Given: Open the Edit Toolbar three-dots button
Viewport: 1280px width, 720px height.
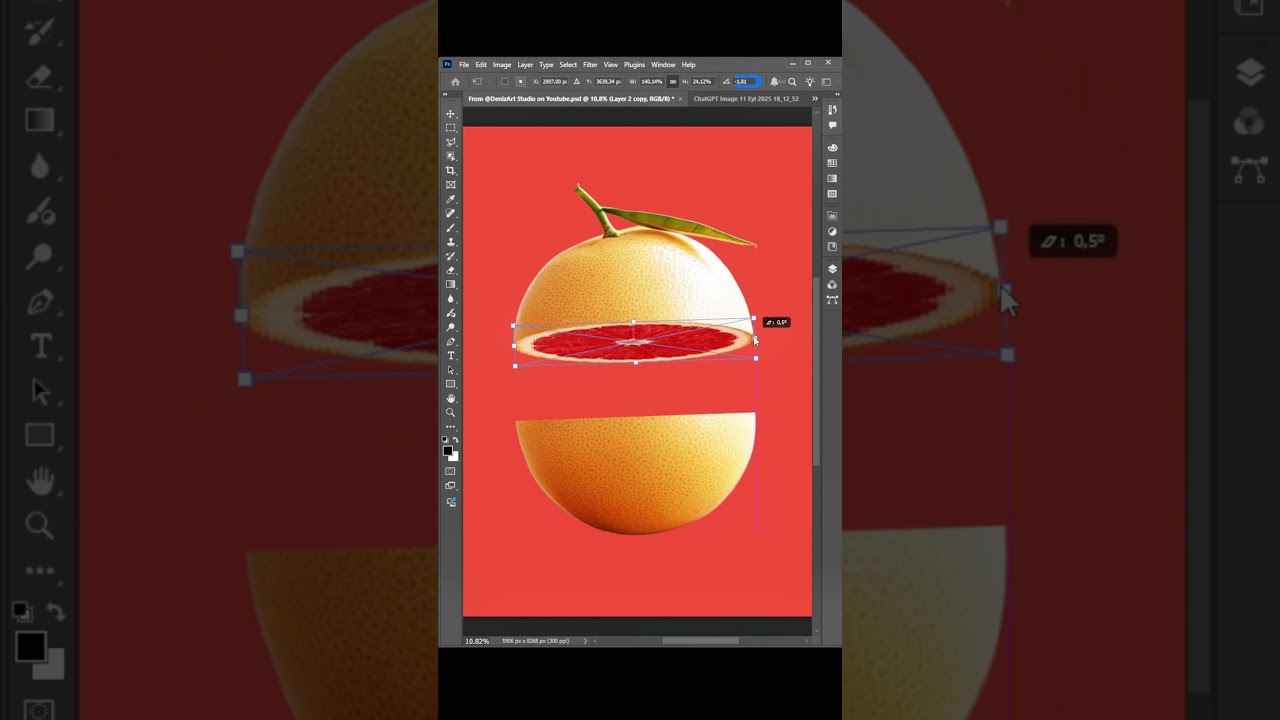Looking at the screenshot, I should coord(450,427).
